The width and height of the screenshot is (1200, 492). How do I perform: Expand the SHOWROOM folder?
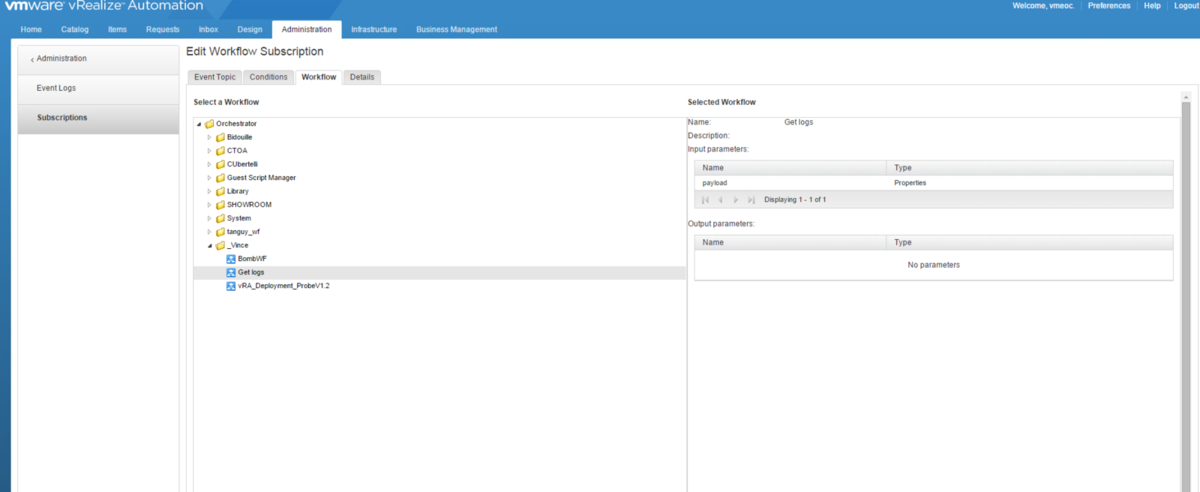(209, 205)
